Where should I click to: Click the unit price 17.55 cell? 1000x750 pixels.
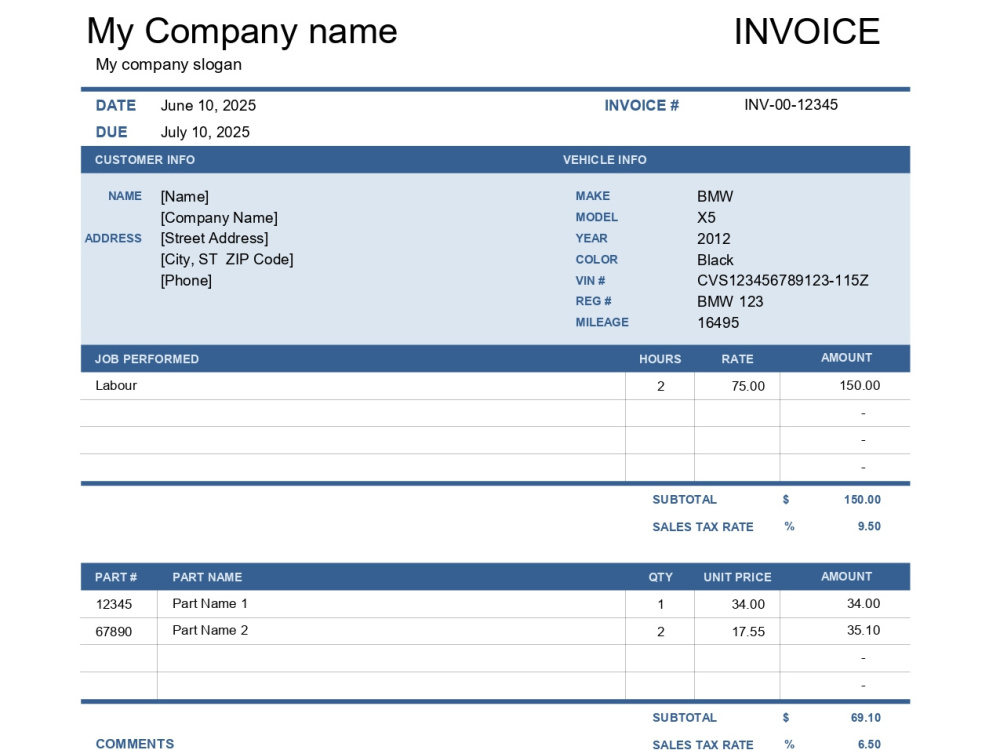point(737,631)
